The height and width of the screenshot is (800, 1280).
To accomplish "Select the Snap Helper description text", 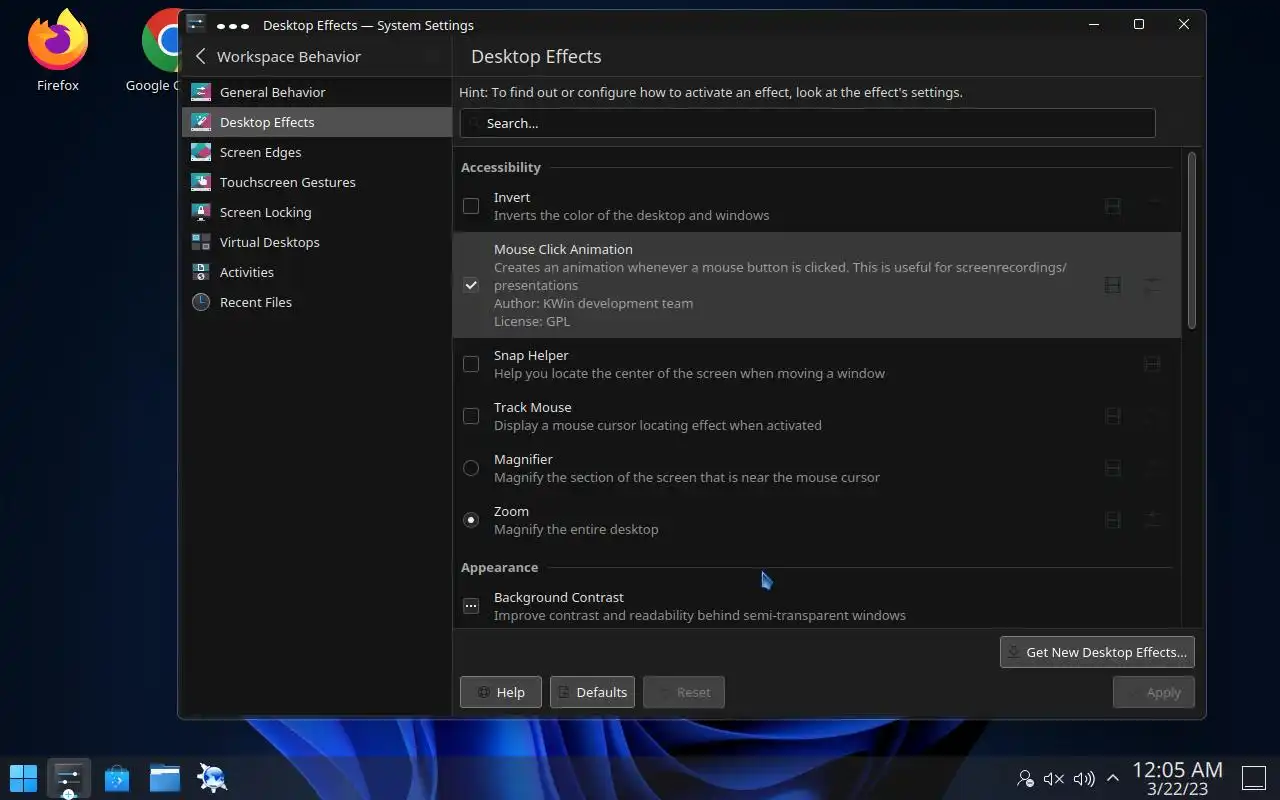I will click(x=689, y=373).
